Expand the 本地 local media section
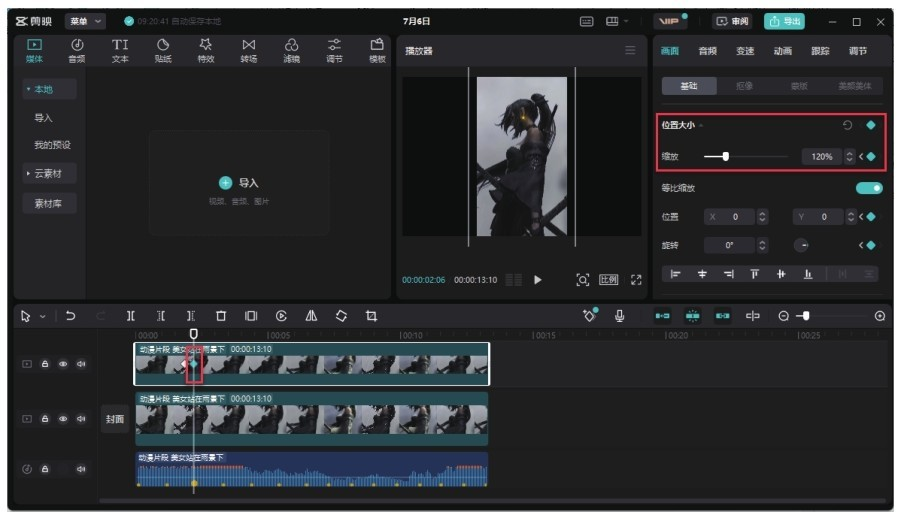The image size is (901, 518). 49,89
